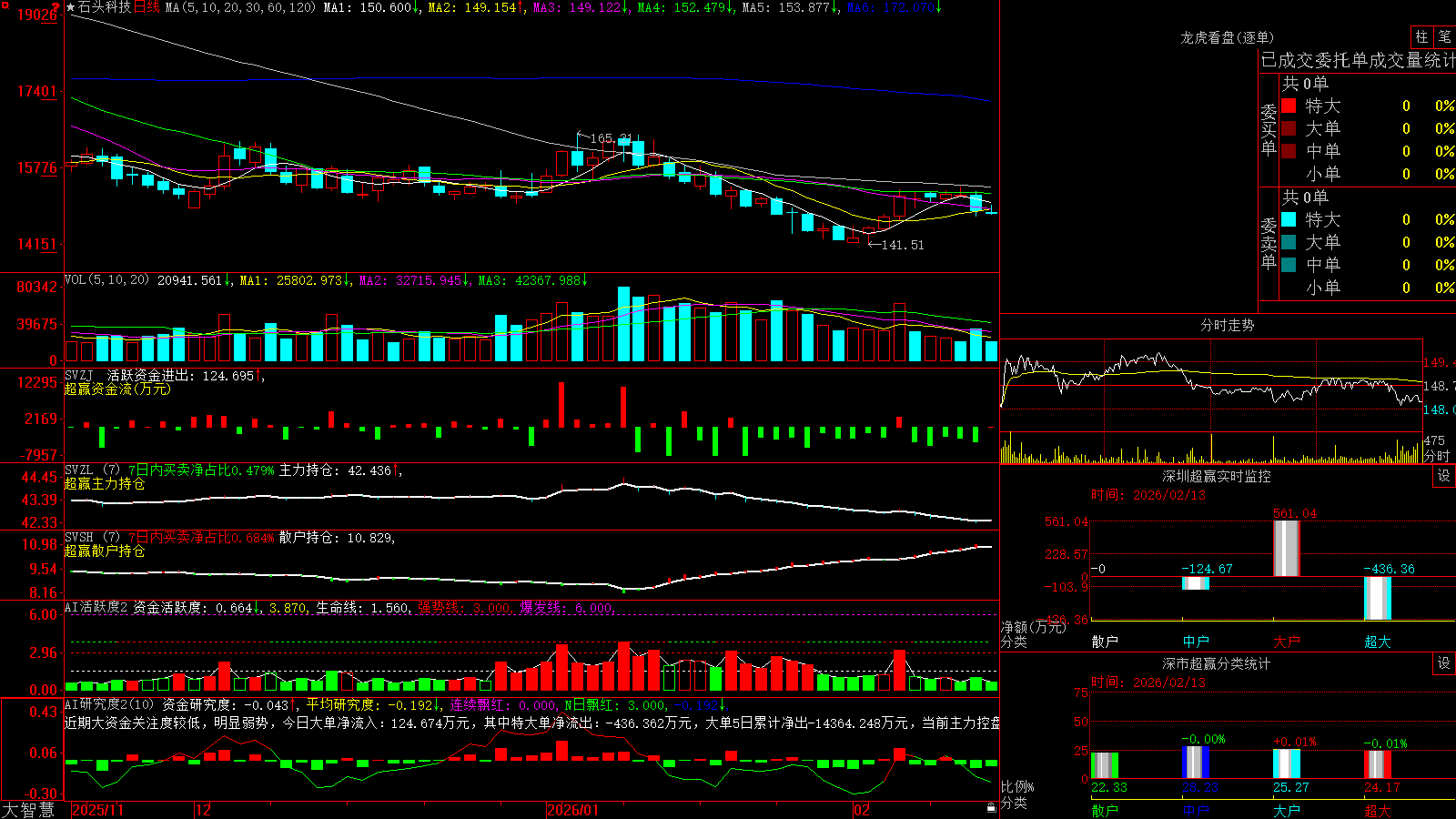Click MA2: 149.154 value
The width and height of the screenshot is (1456, 819).
tap(476, 7)
